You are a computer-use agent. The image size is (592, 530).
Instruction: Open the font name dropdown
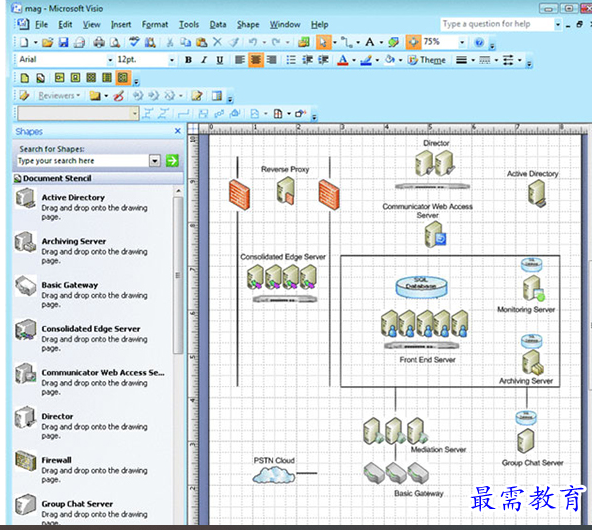(110, 60)
